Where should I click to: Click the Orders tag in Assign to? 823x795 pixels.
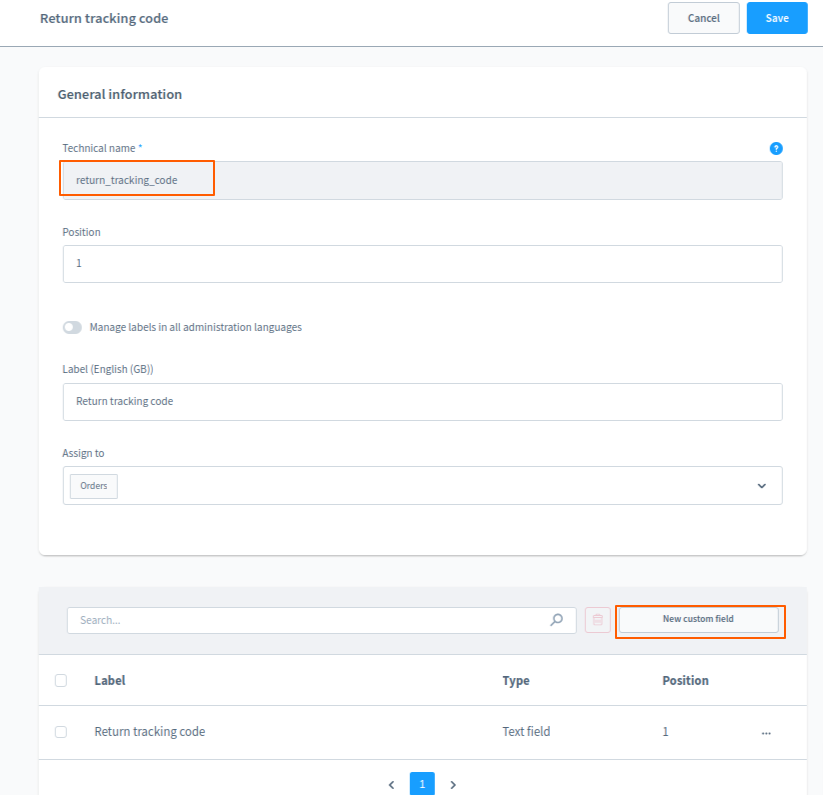(93, 486)
